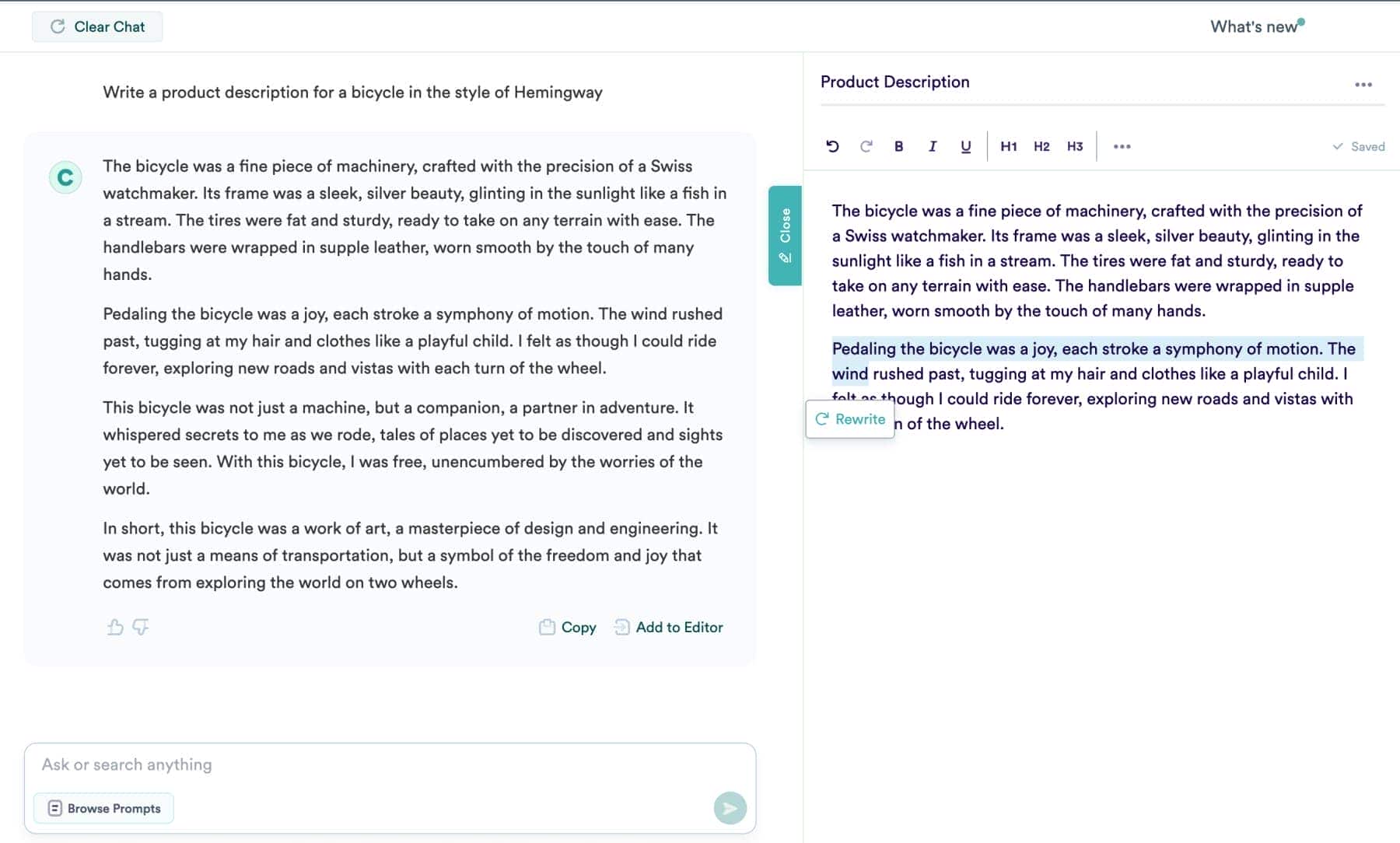Toggle H3 heading style on the text
This screenshot has height=843, width=1400.
(x=1074, y=145)
